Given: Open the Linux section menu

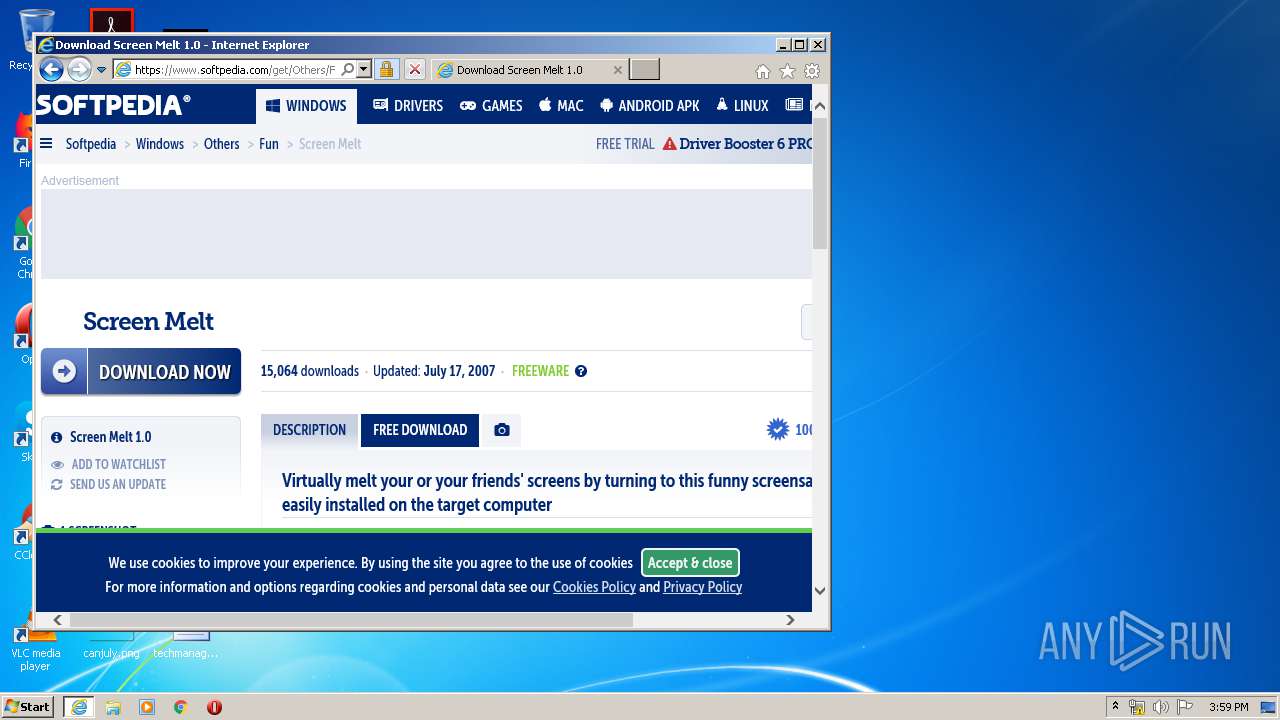Looking at the screenshot, I should (x=742, y=106).
